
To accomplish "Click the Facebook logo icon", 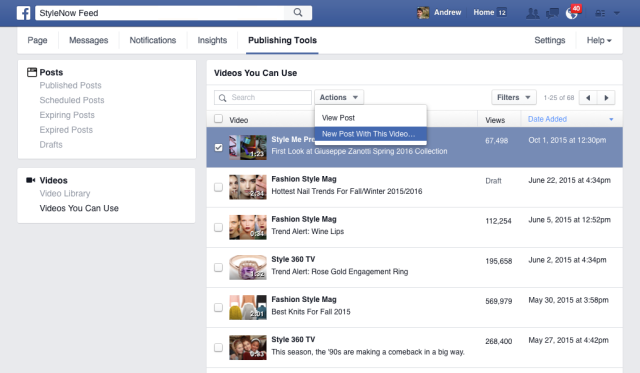I will (23, 13).
